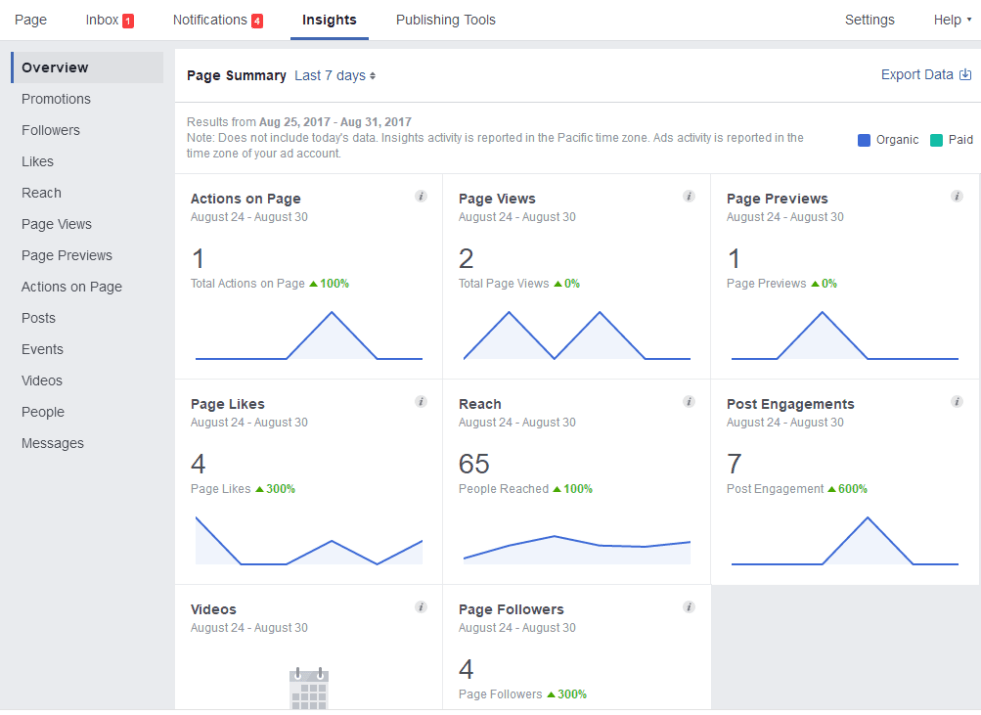Viewport: 981px width, 715px height.
Task: Click the blue Organic legend swatch
Action: (864, 140)
